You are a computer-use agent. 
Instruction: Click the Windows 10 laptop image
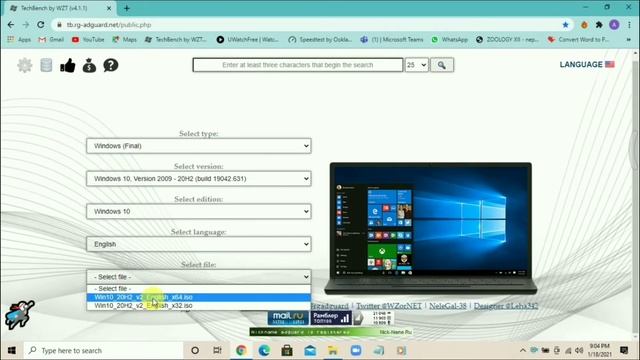(431, 228)
